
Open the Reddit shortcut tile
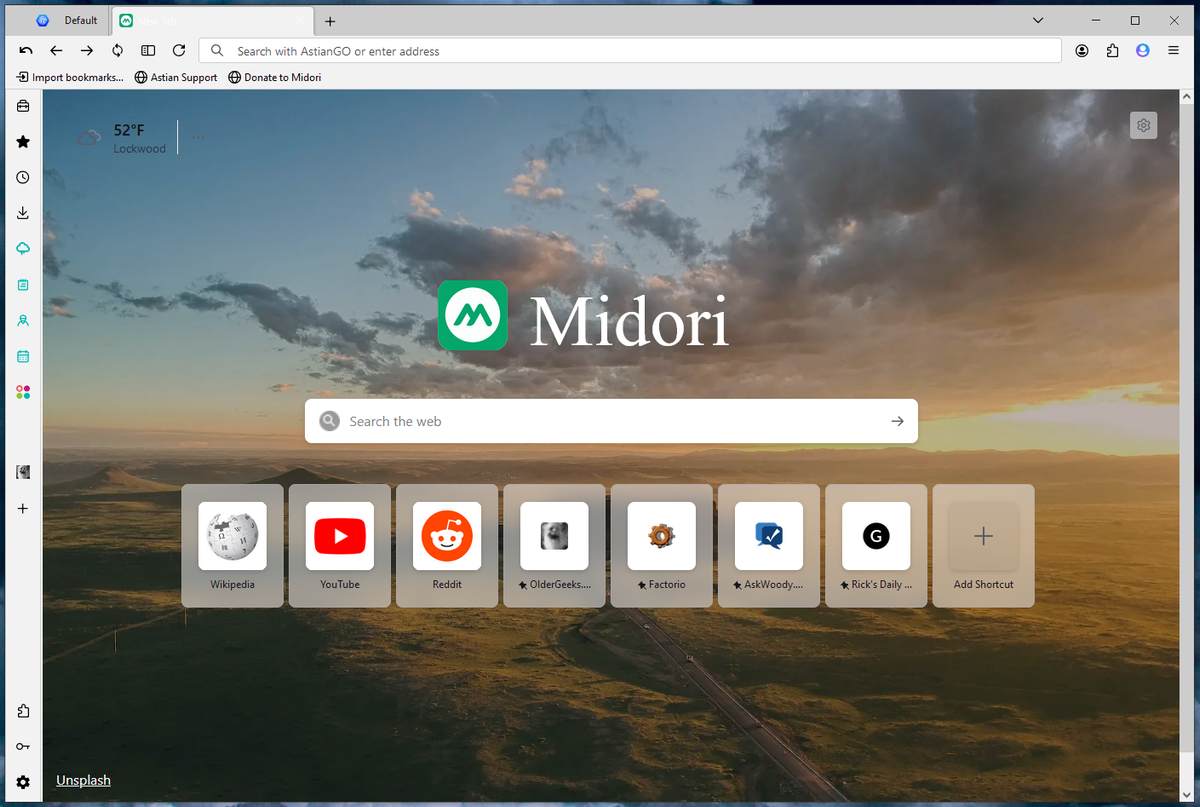pyautogui.click(x=447, y=546)
